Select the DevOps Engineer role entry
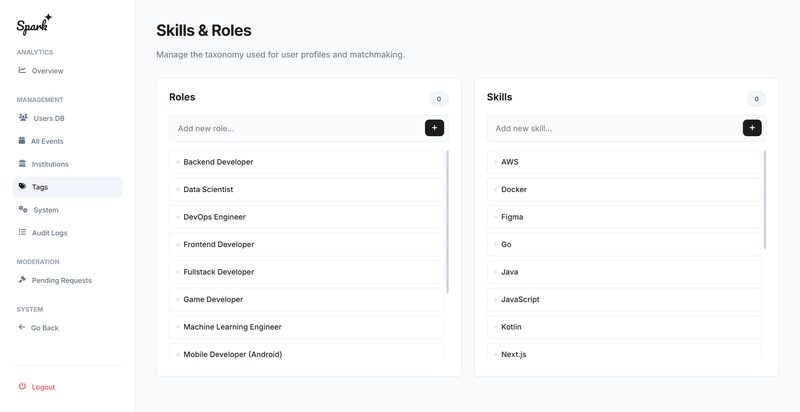800x412 pixels. click(306, 217)
